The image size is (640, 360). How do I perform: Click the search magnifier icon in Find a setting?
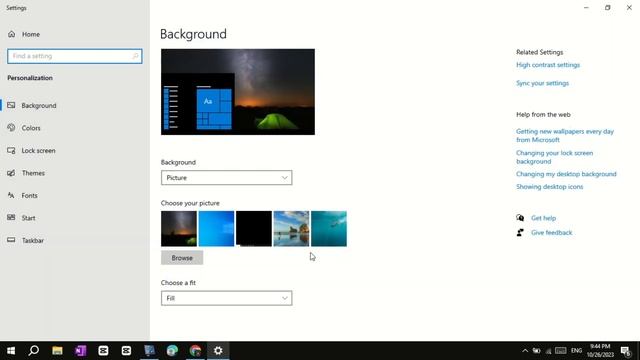[135, 56]
